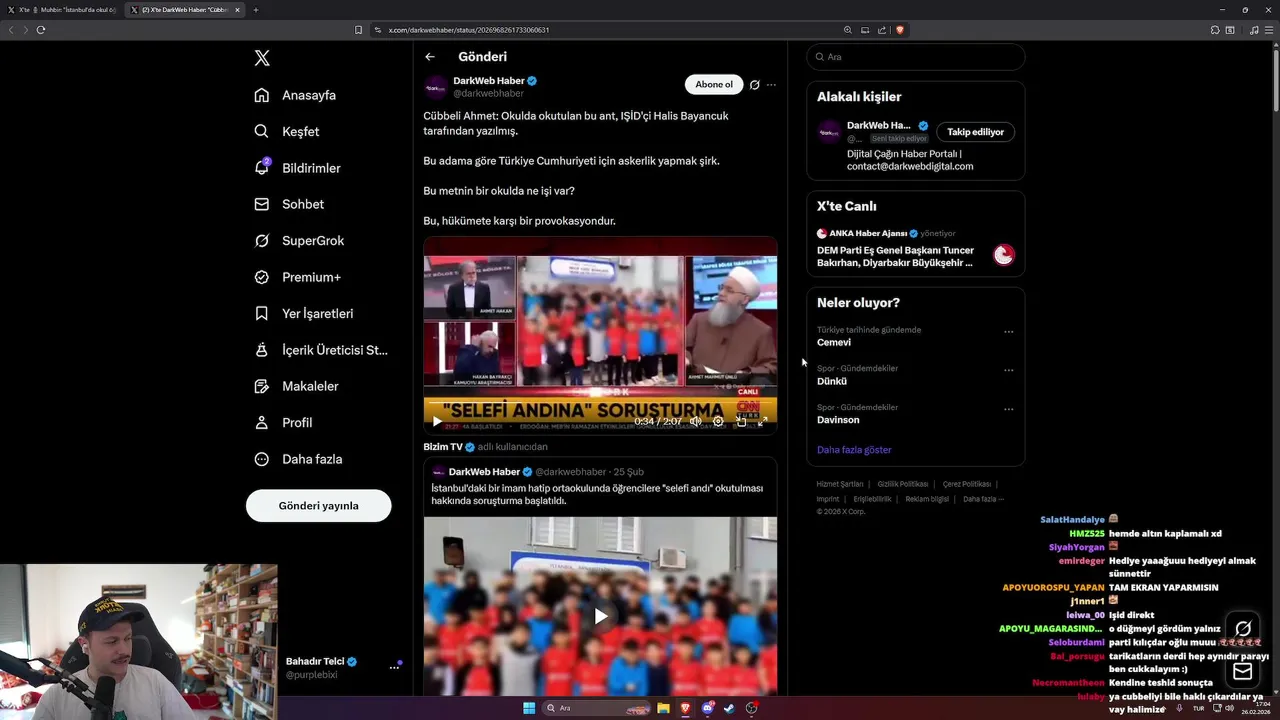This screenshot has height=720, width=1280.
Task: Open more options for Dünkü trend
Action: pos(1008,370)
